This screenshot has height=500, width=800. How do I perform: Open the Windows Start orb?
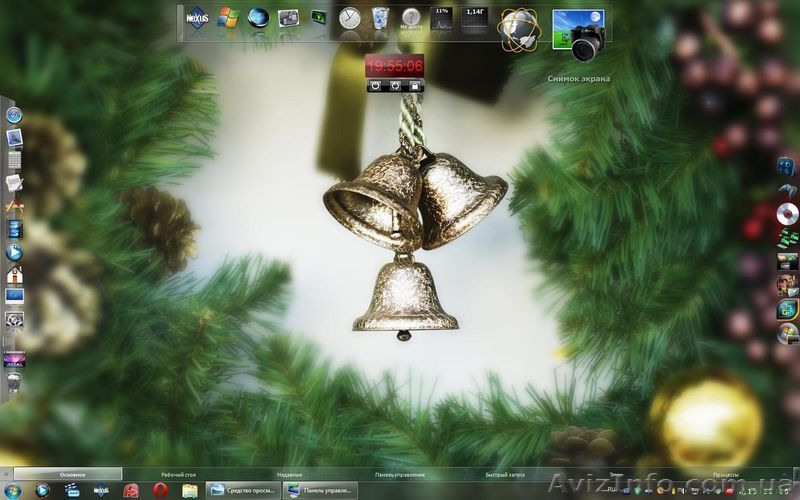point(12,491)
